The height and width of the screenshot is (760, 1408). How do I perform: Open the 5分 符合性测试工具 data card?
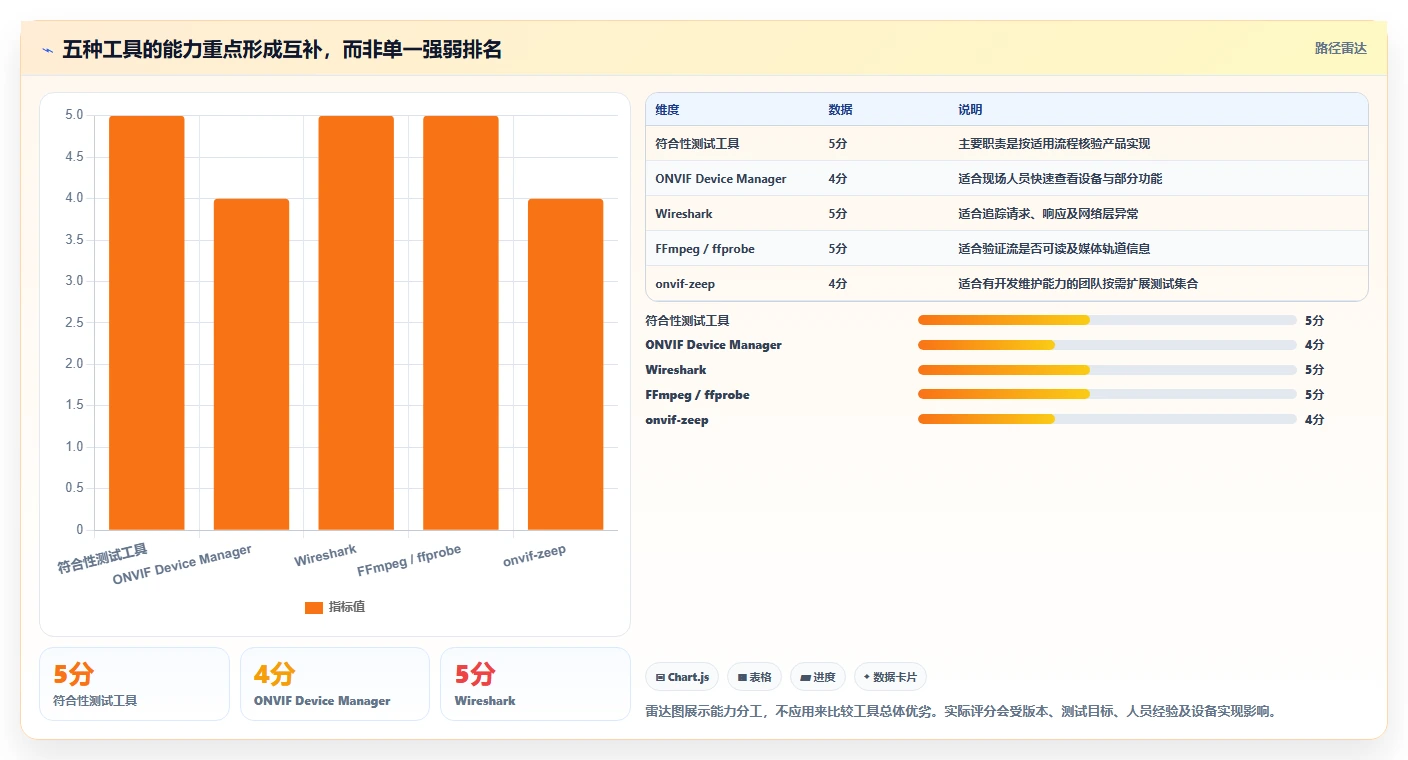point(134,684)
